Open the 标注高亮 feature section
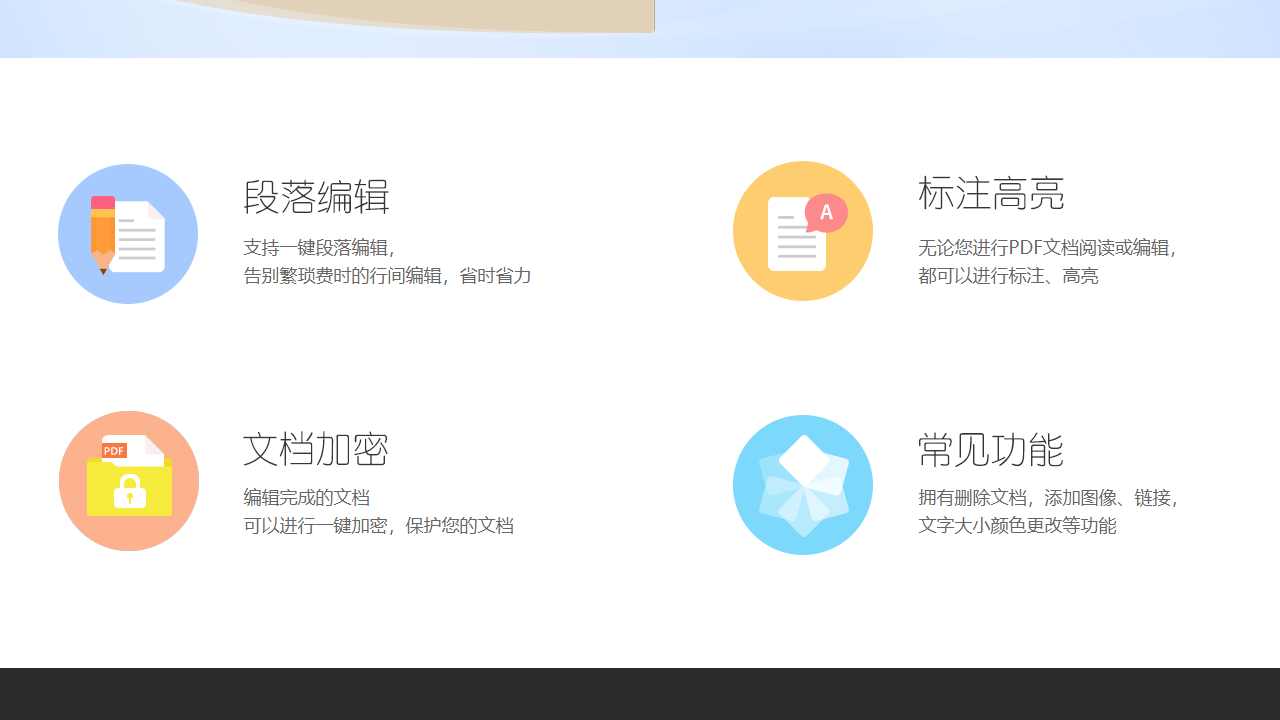Image resolution: width=1280 pixels, height=720 pixels. (x=990, y=194)
